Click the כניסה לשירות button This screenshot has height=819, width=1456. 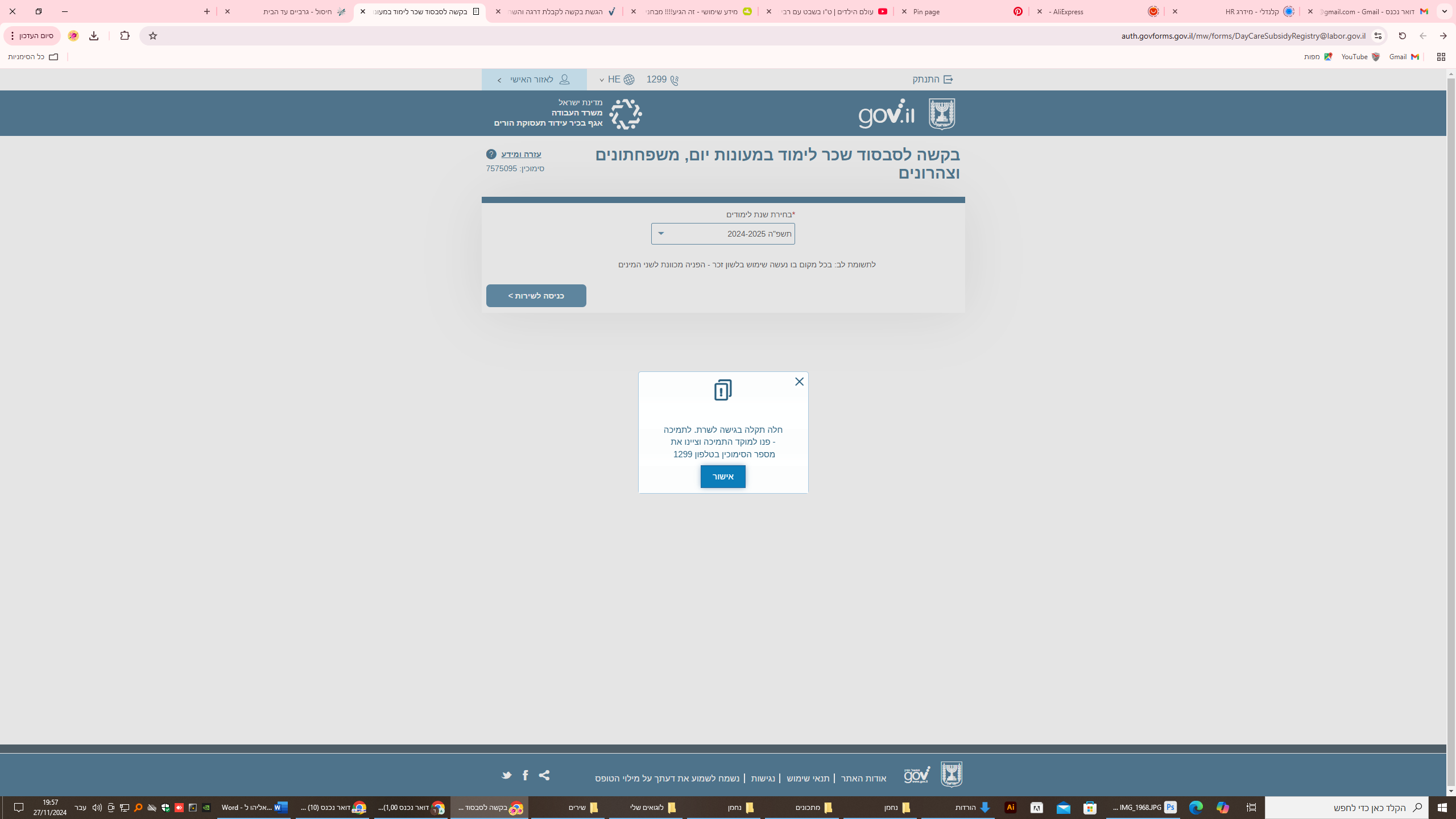[536, 296]
